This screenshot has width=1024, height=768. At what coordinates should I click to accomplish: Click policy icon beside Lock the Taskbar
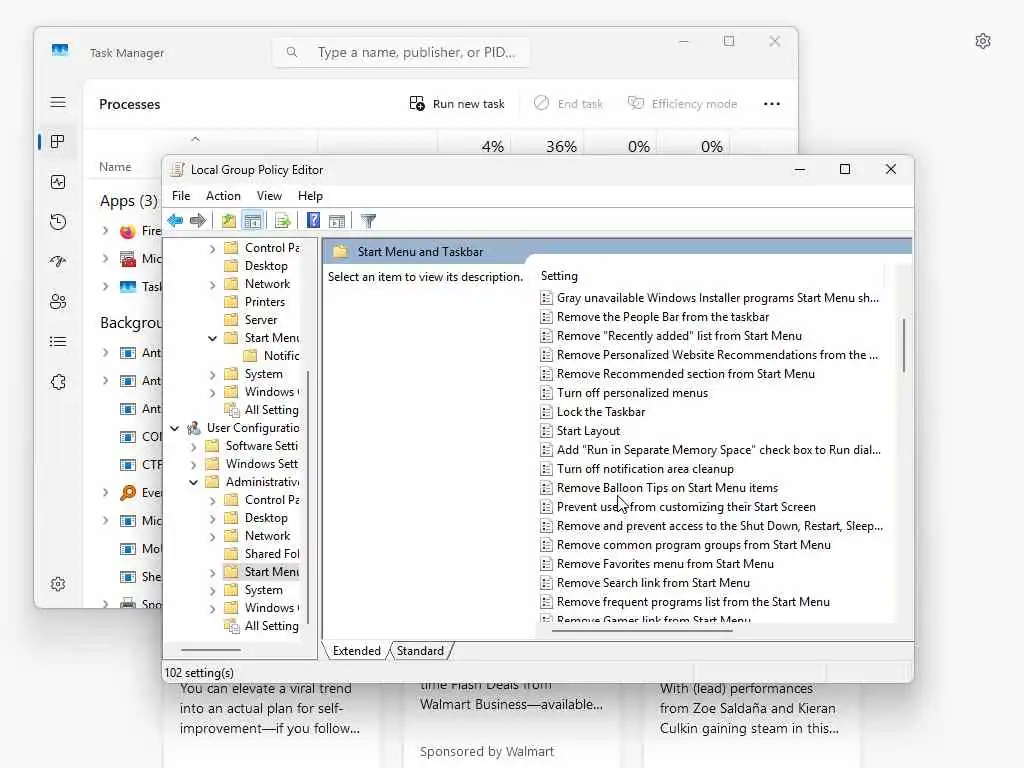[x=547, y=412]
